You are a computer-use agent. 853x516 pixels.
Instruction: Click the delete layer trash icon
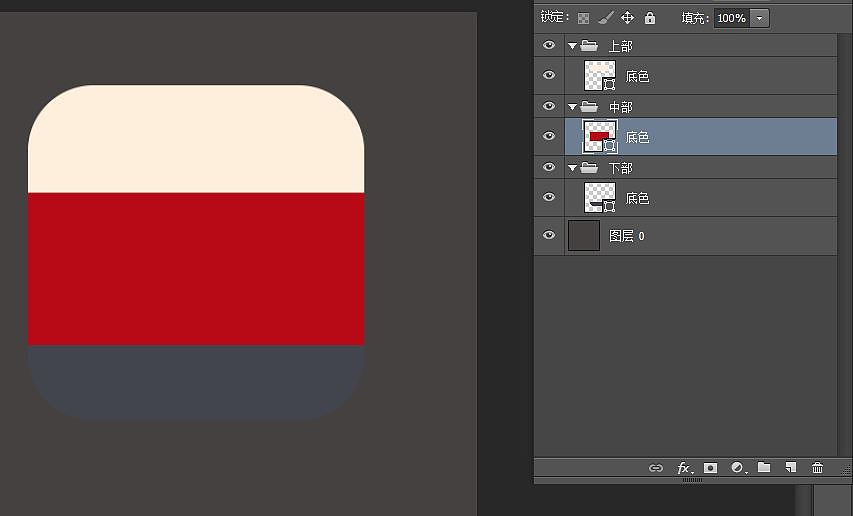(817, 467)
